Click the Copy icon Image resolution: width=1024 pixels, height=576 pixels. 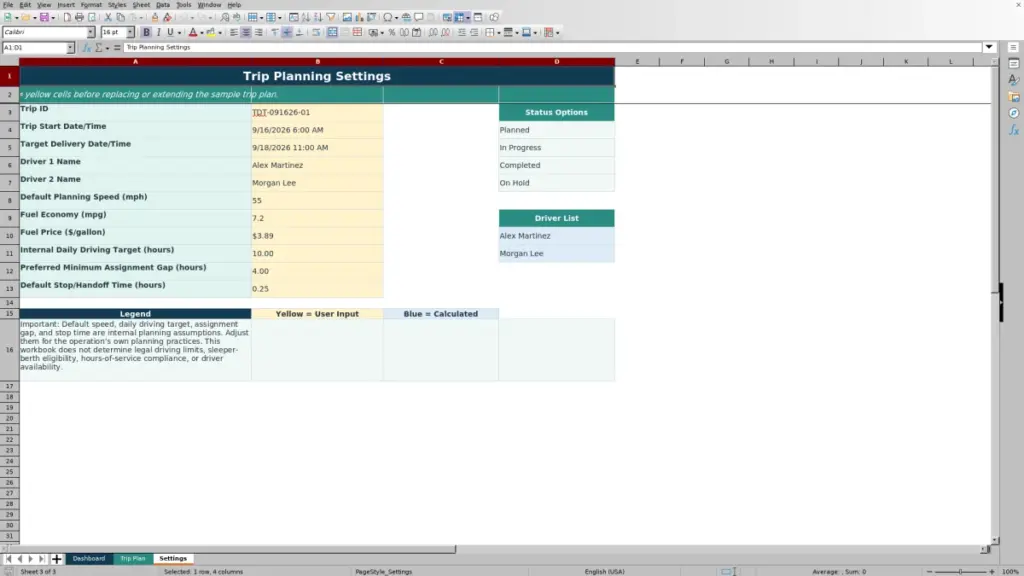tap(120, 18)
